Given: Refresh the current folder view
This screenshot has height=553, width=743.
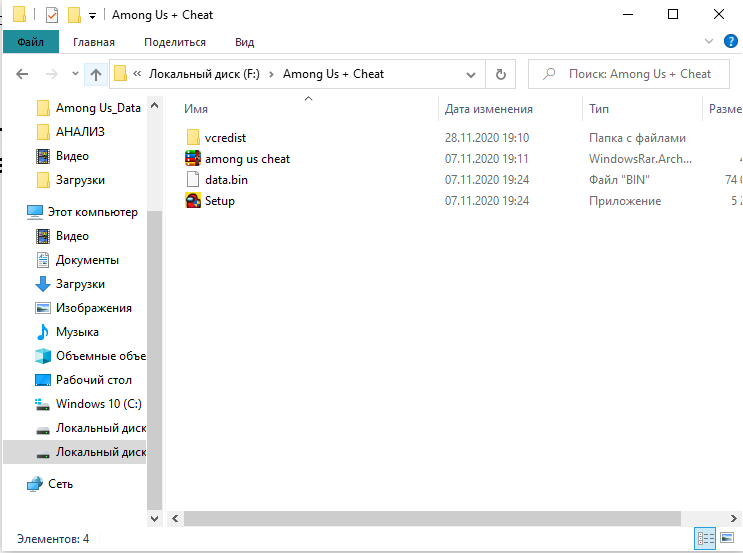Looking at the screenshot, I should pyautogui.click(x=500, y=74).
